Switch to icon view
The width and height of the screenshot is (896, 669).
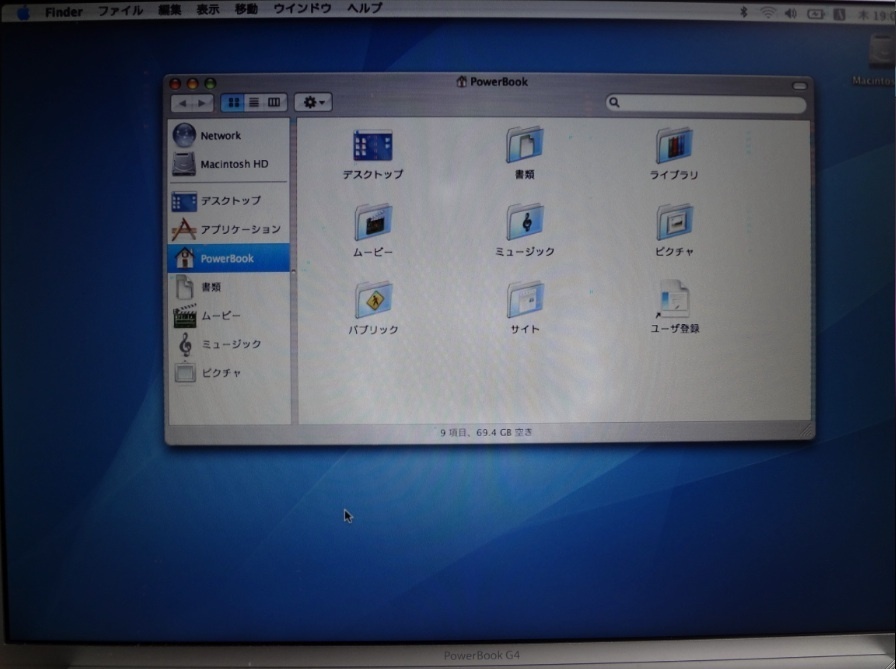coord(233,102)
